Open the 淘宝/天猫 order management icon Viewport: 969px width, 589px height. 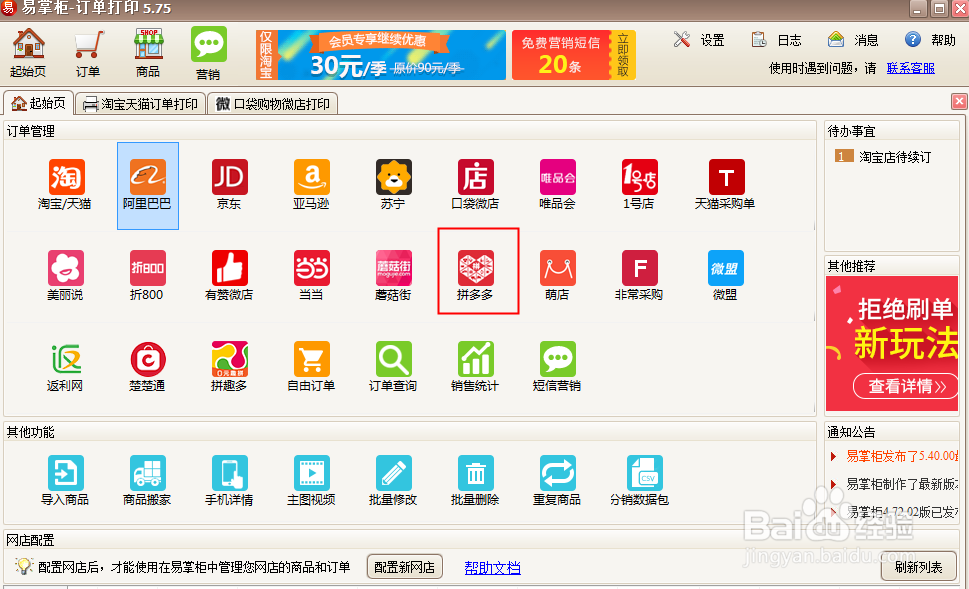pos(65,185)
